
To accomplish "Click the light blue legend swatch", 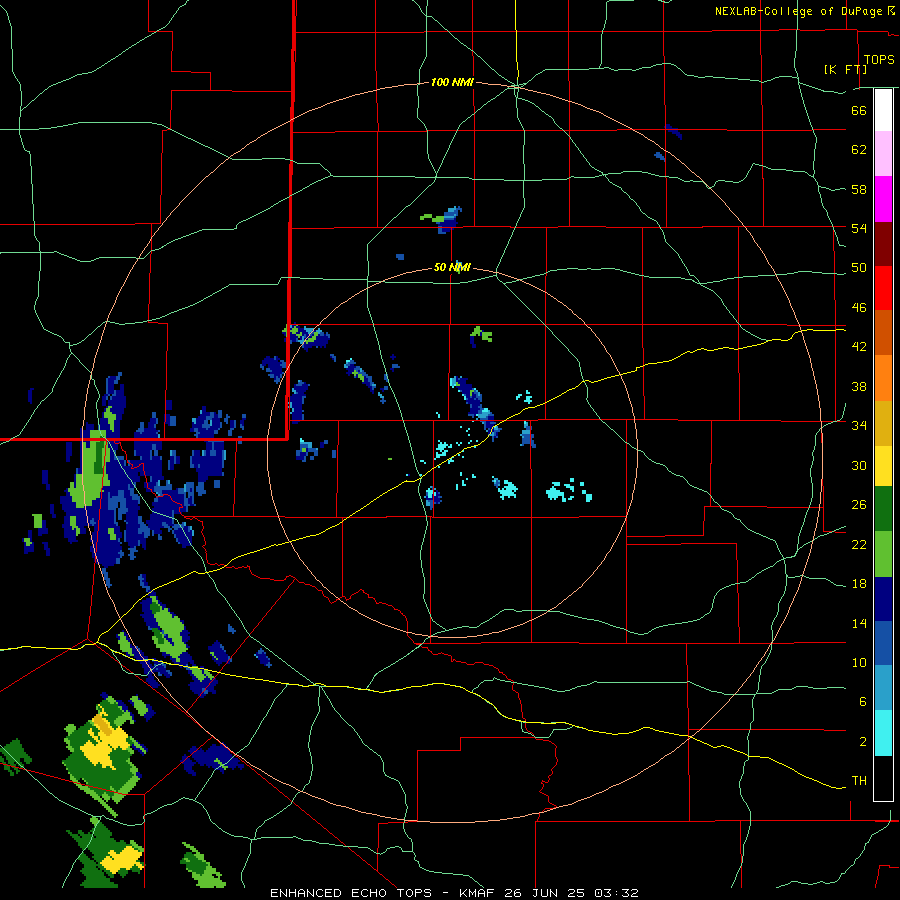I will coord(883,689).
